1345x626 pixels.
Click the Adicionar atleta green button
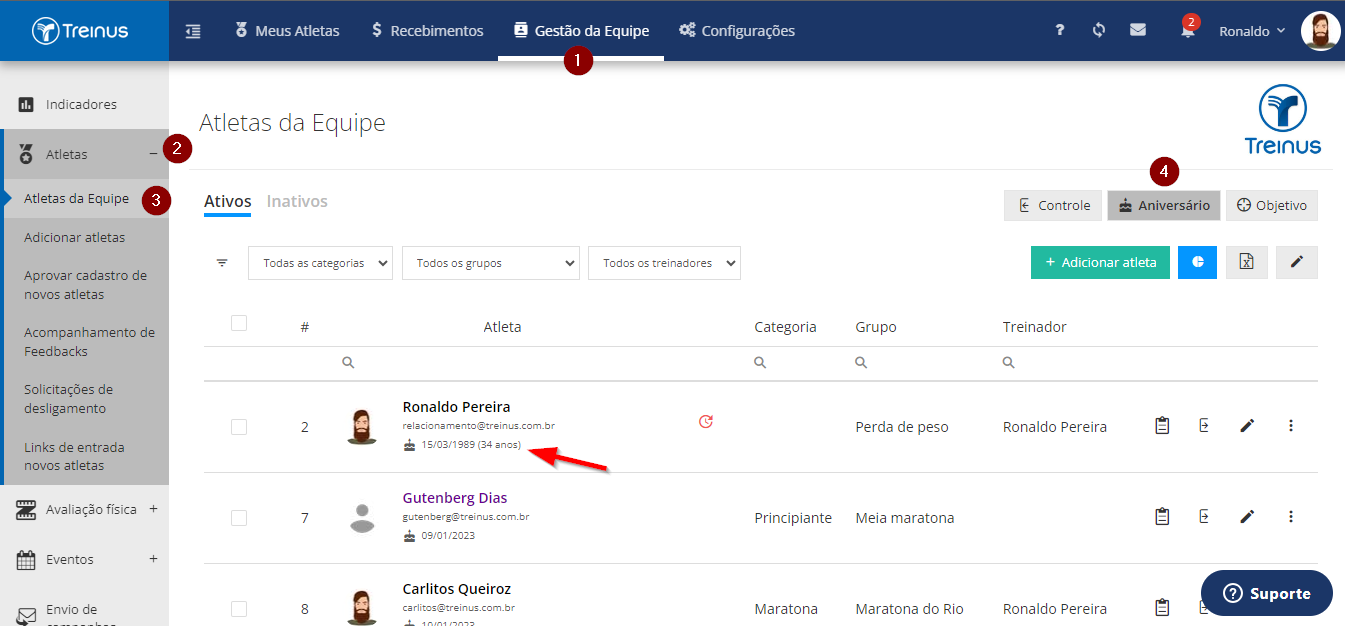coord(1100,262)
